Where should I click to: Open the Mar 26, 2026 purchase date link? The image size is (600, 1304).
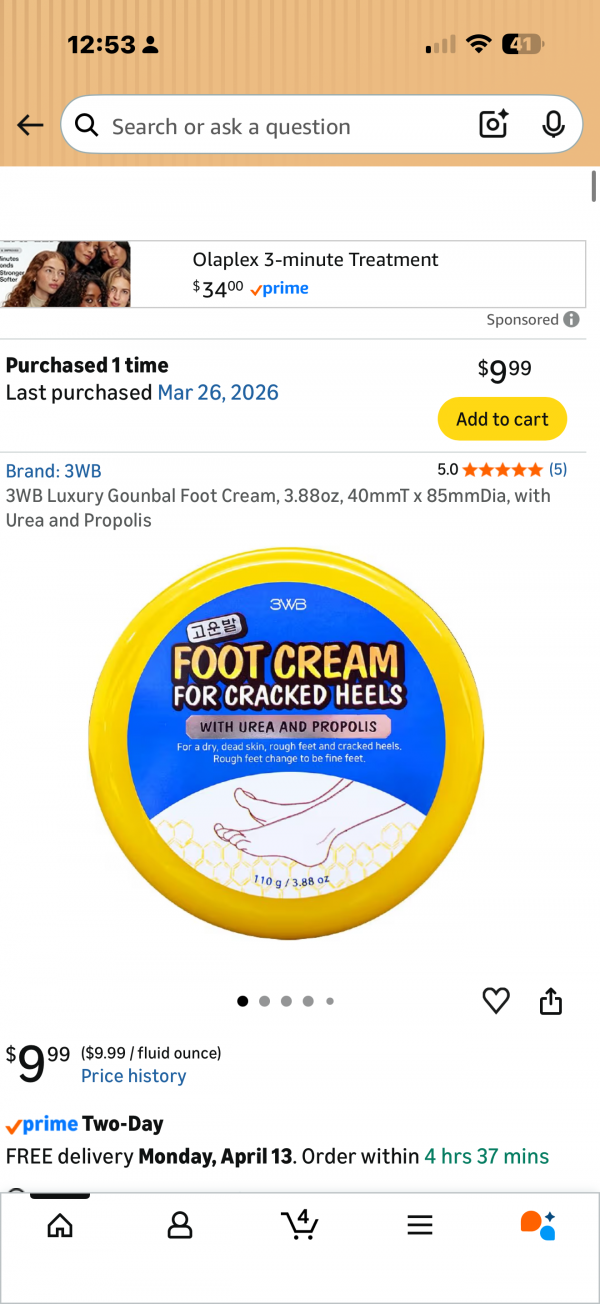(218, 392)
